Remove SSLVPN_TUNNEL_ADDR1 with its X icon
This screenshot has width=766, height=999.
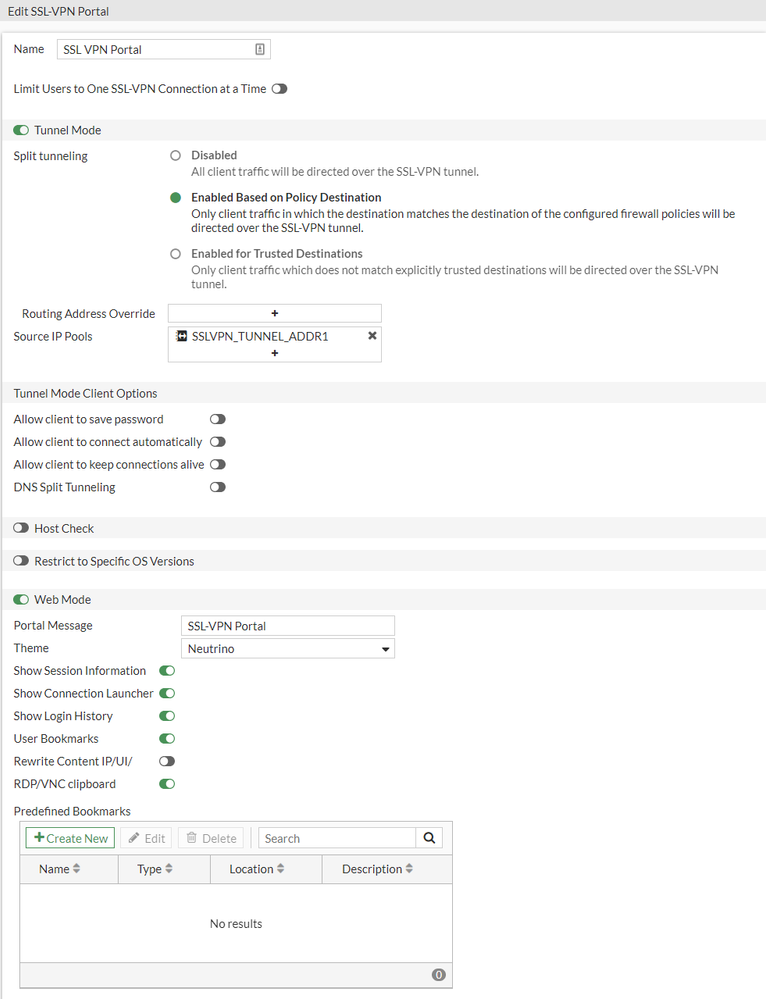click(372, 336)
